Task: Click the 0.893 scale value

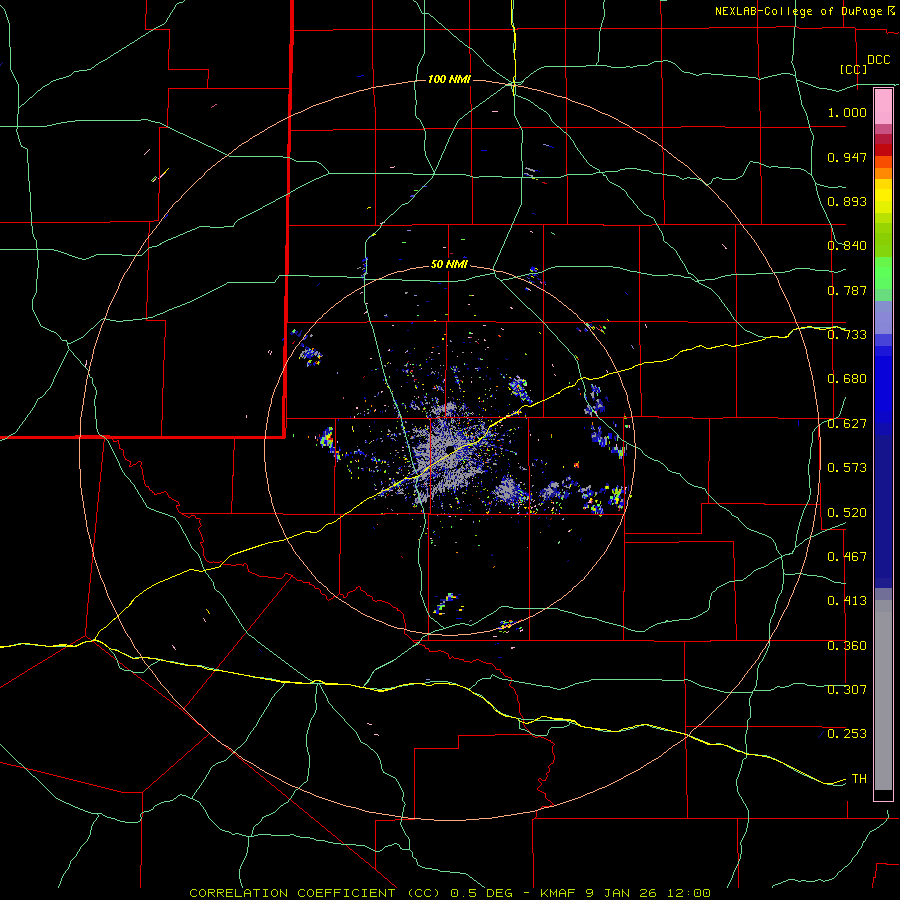Action: (847, 201)
